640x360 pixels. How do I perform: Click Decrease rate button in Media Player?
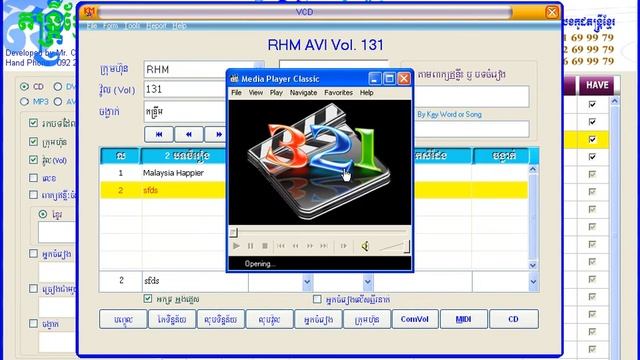click(295, 246)
